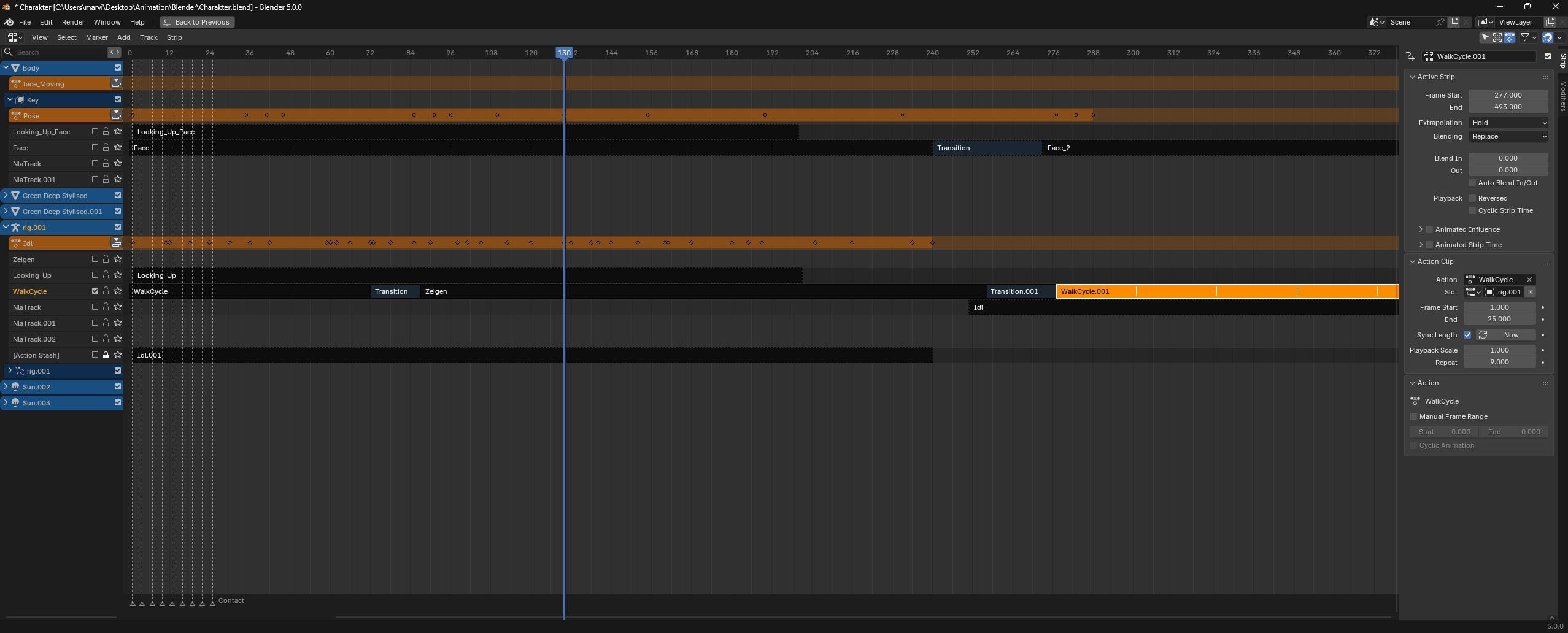1568x633 pixels.
Task: Toggle only-selected arrow icon in header
Action: (x=1485, y=37)
